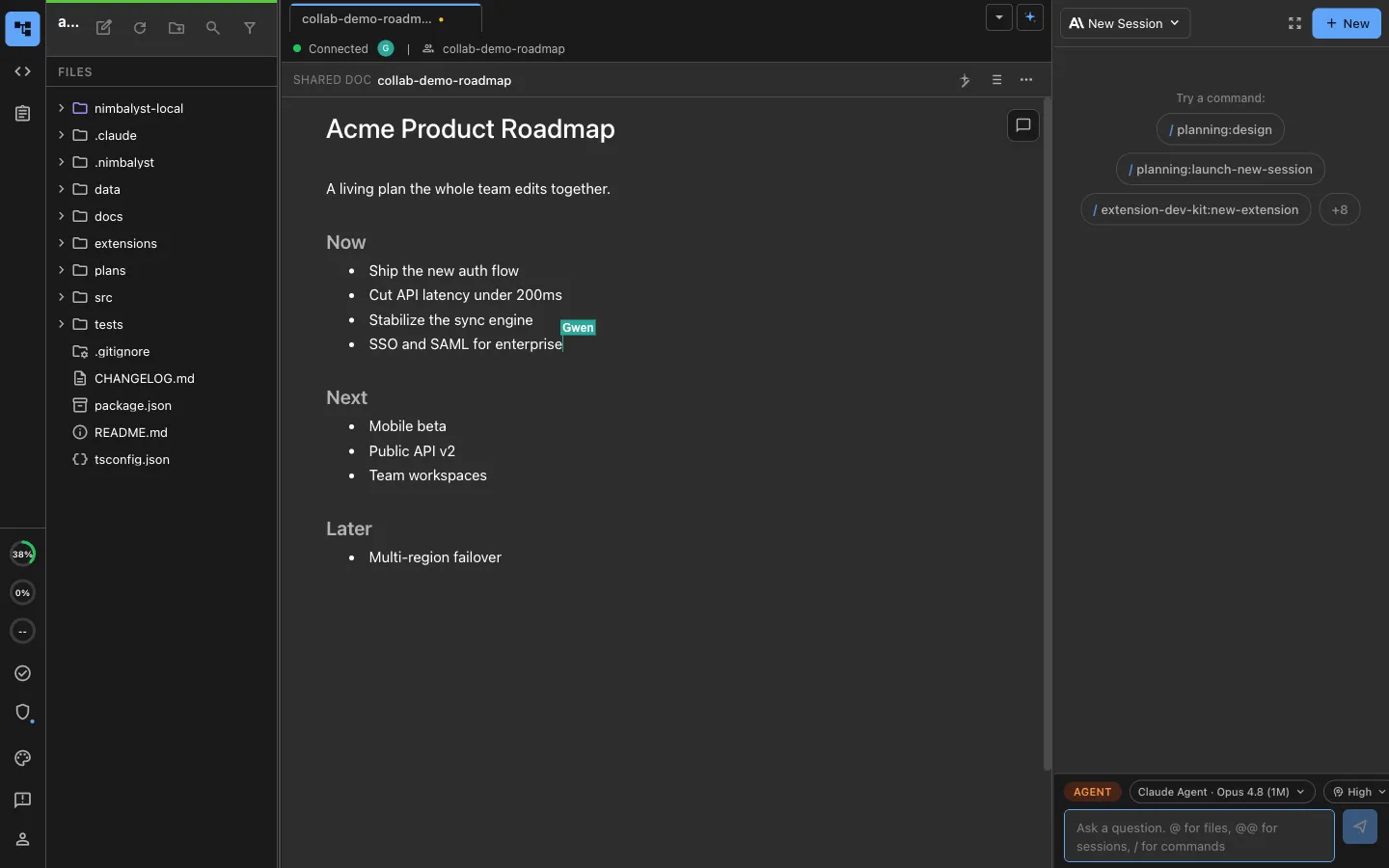The image size is (1389, 868).
Task: Run the /planning:design command
Action: point(1220,129)
